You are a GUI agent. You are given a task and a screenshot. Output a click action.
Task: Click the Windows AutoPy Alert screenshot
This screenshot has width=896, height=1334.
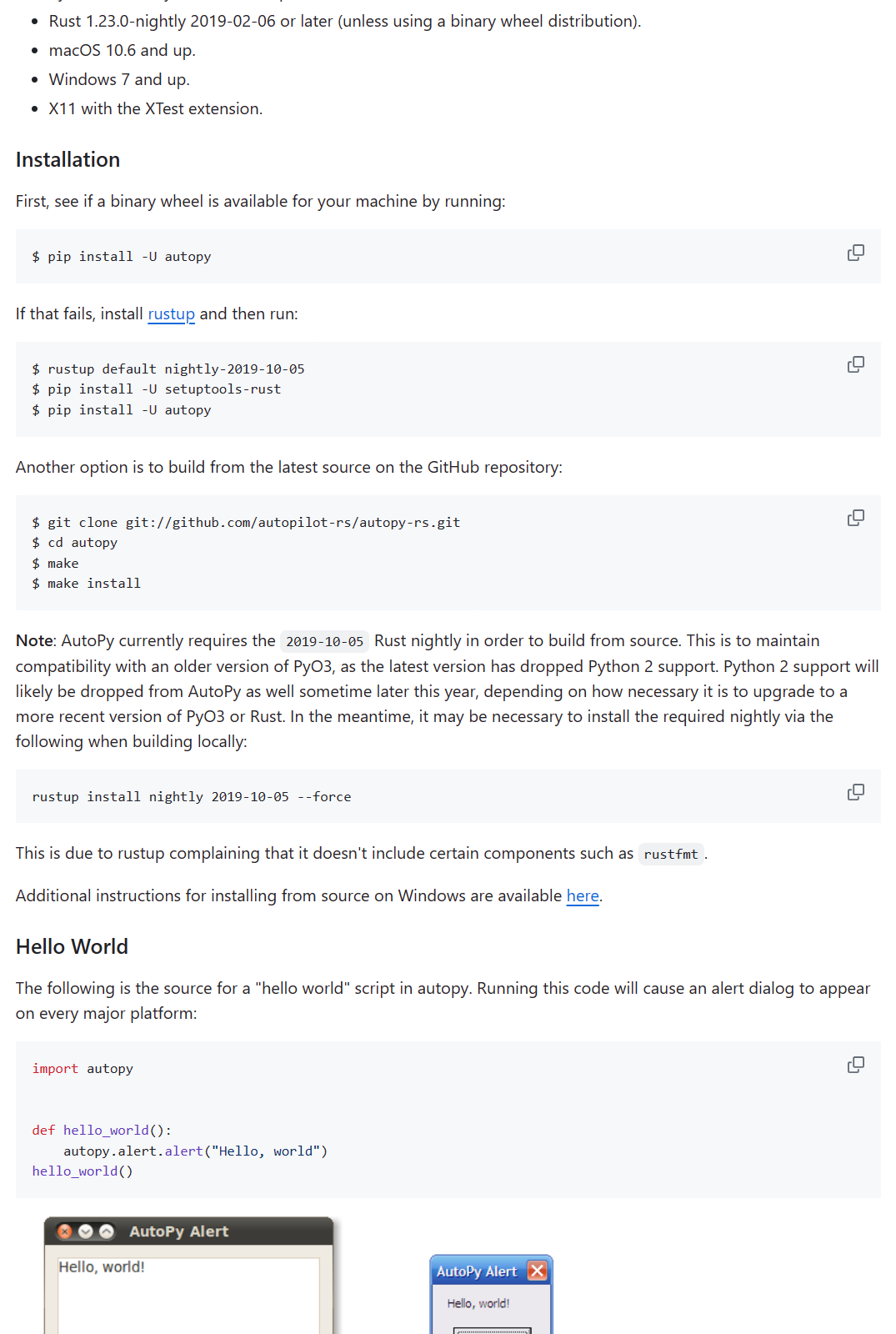tap(491, 1296)
